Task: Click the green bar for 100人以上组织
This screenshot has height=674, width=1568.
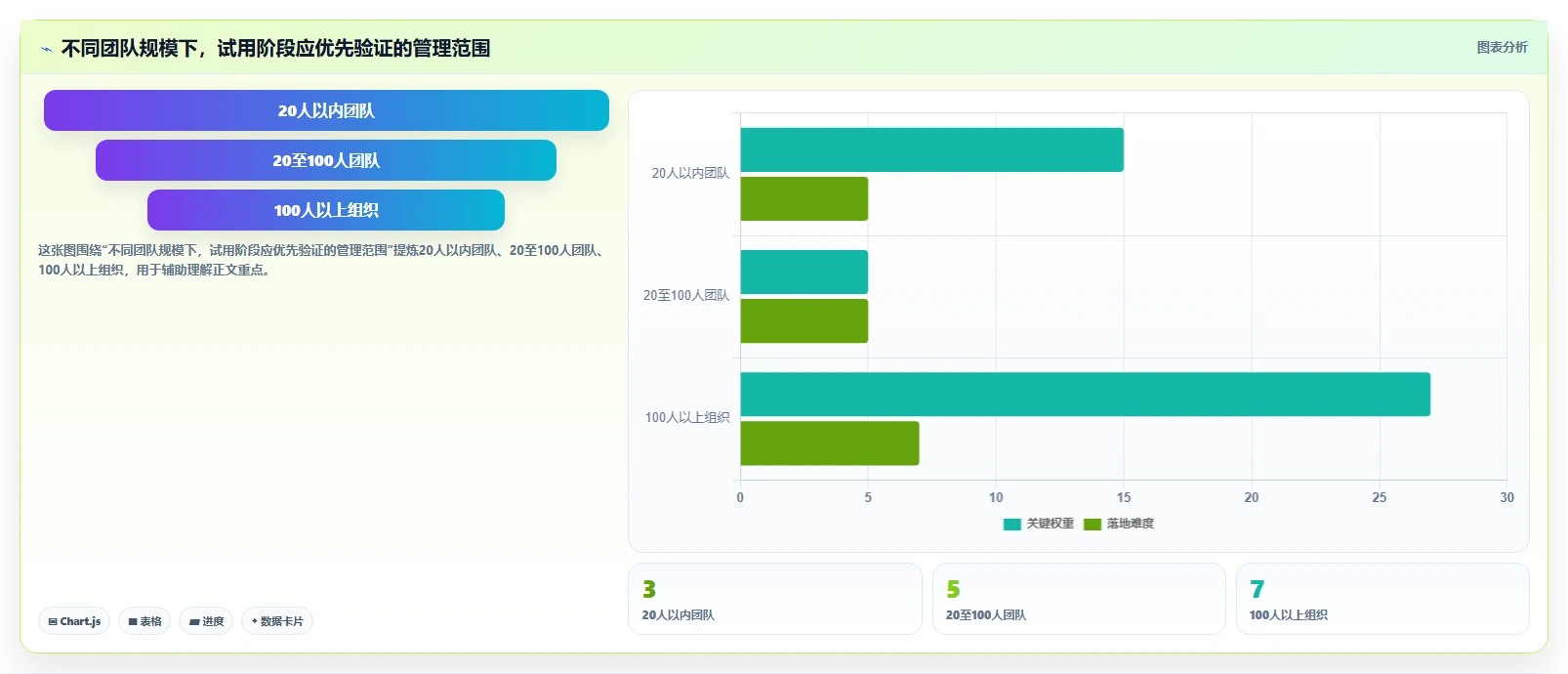Action: [829, 442]
